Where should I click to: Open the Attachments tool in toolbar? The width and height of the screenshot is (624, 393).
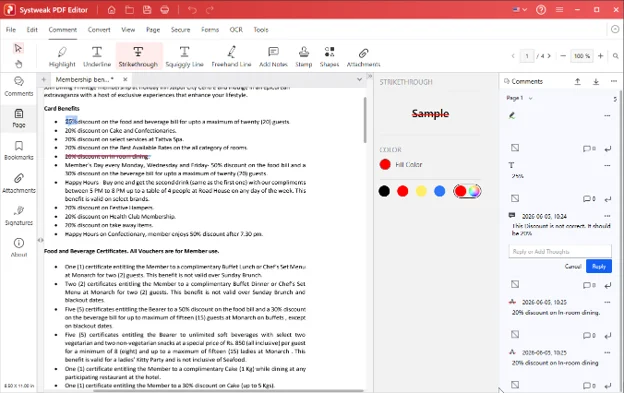[363, 56]
